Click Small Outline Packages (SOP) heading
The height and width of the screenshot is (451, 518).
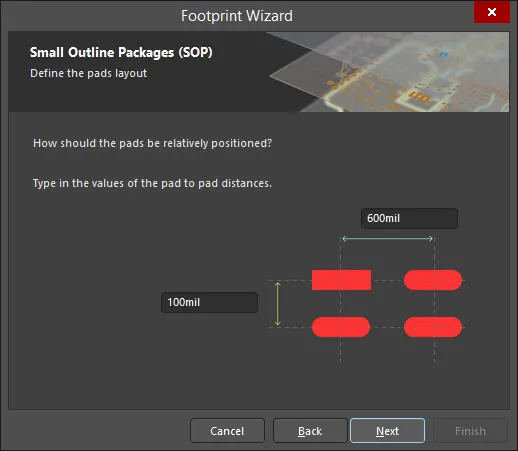121,52
